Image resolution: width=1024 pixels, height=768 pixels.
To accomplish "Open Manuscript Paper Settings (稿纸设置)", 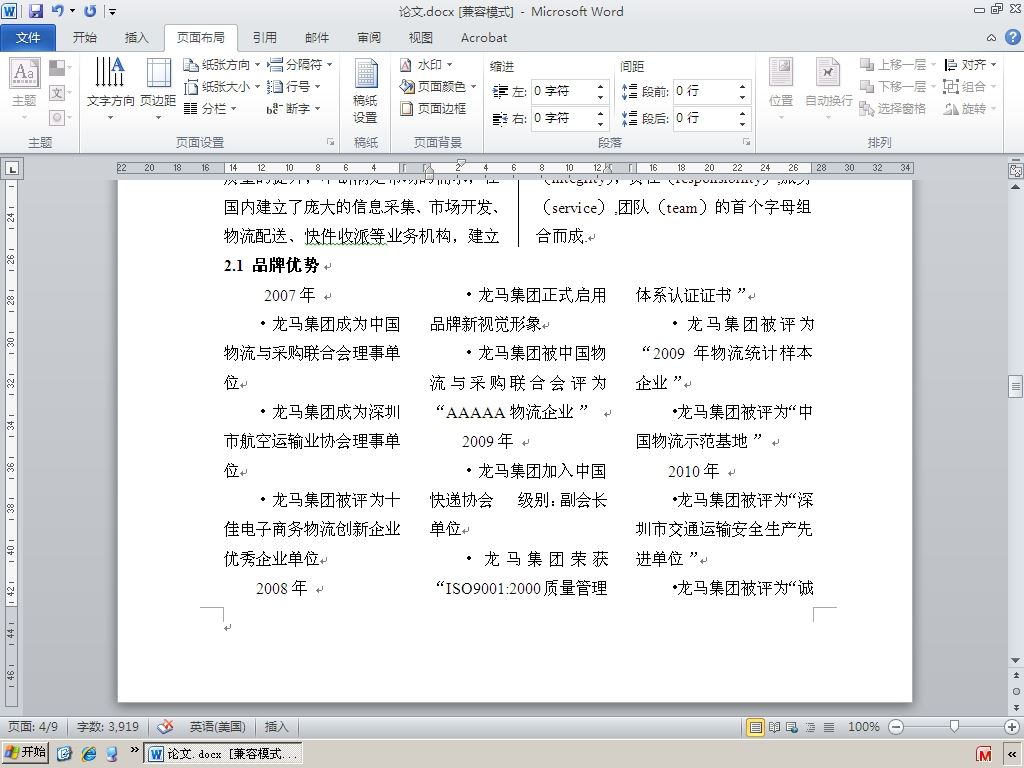I will coord(366,90).
